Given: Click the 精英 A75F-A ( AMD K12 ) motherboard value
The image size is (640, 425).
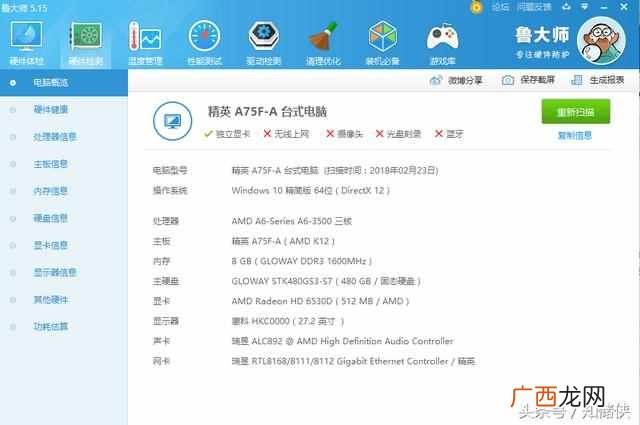Looking at the screenshot, I should (x=283, y=241).
